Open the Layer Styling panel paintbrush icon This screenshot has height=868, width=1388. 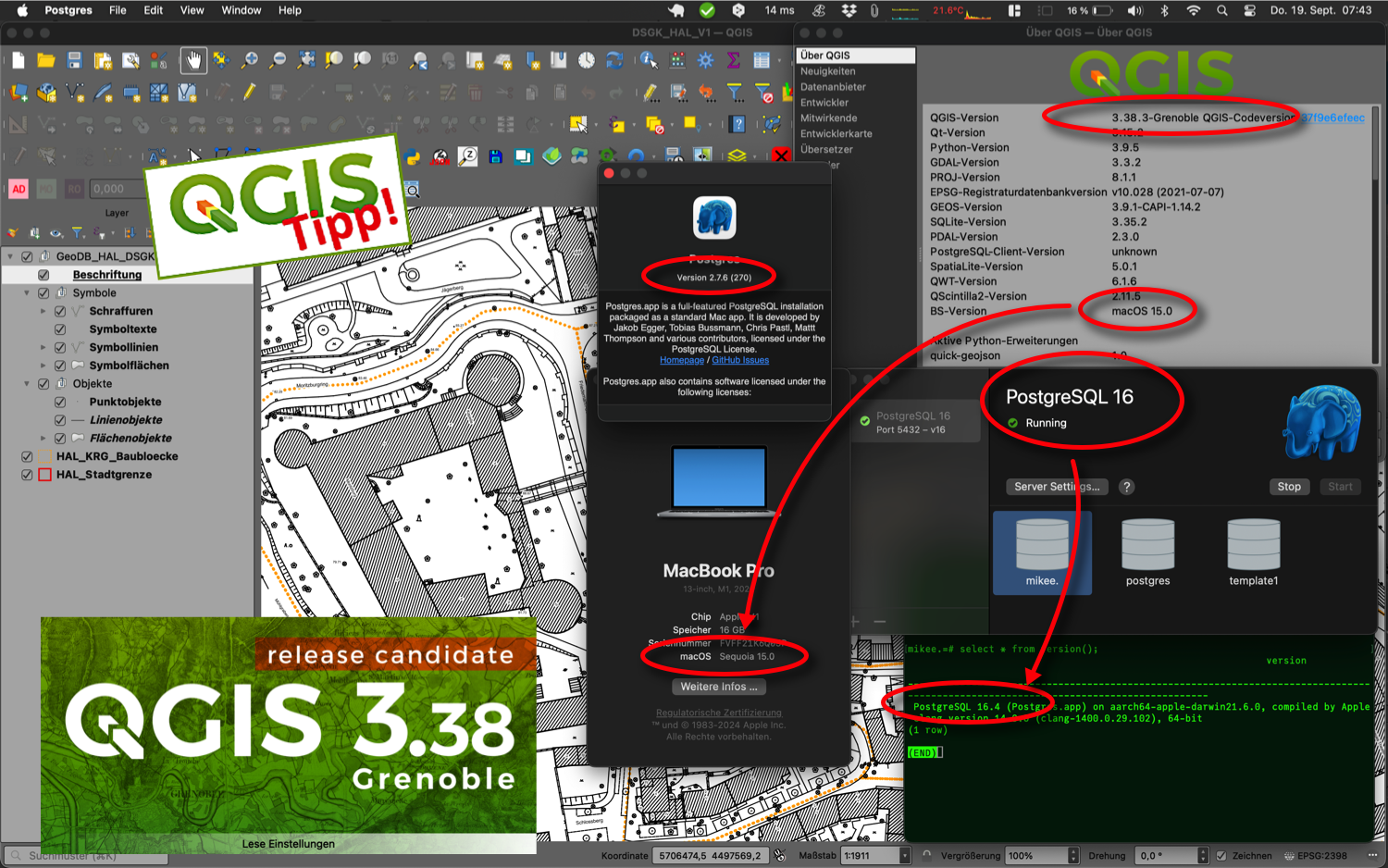[x=12, y=232]
